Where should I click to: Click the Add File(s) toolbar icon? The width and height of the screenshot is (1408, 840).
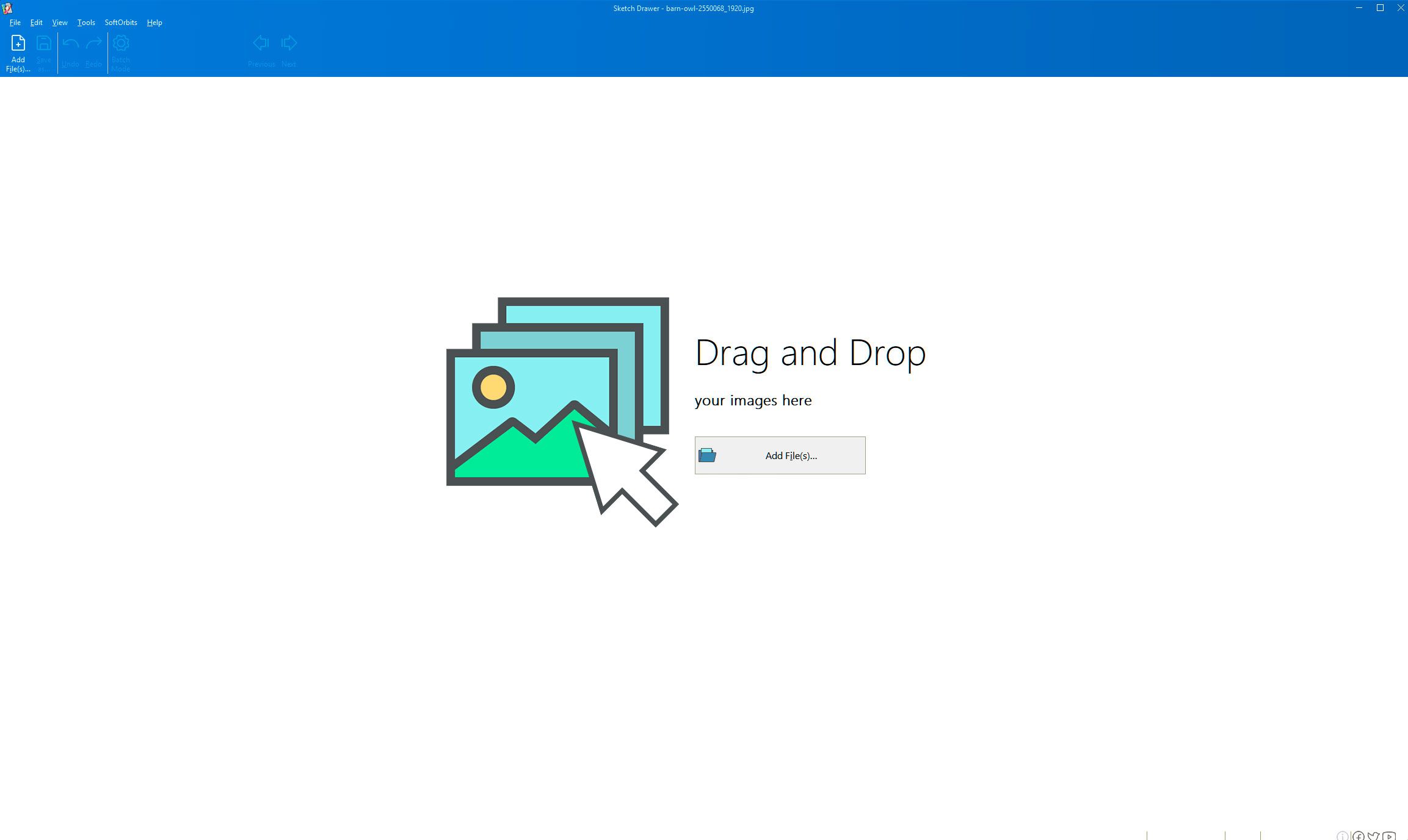pyautogui.click(x=17, y=51)
